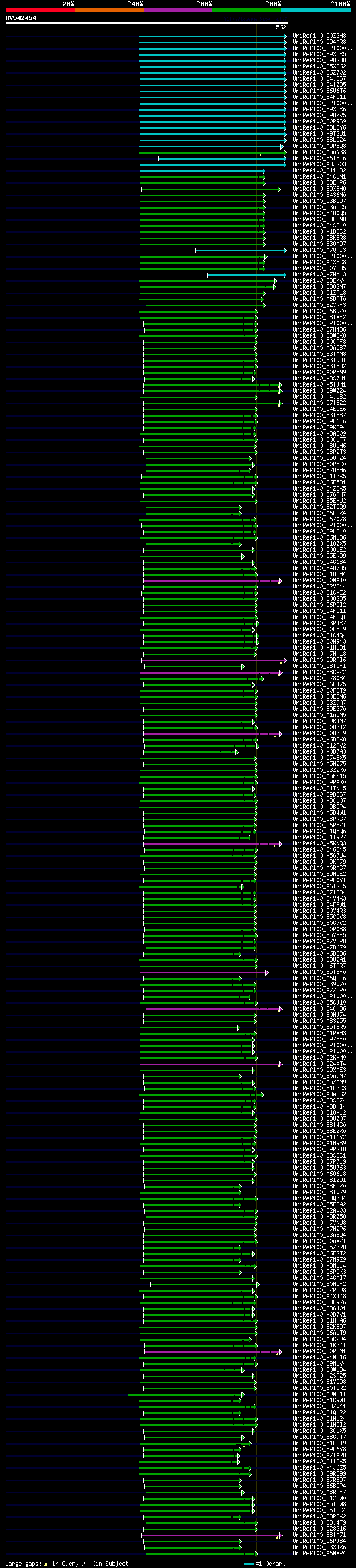Open hit UniRef100_B9SQS5
Viewport: 356px width, 1568px height.
[x=319, y=54]
